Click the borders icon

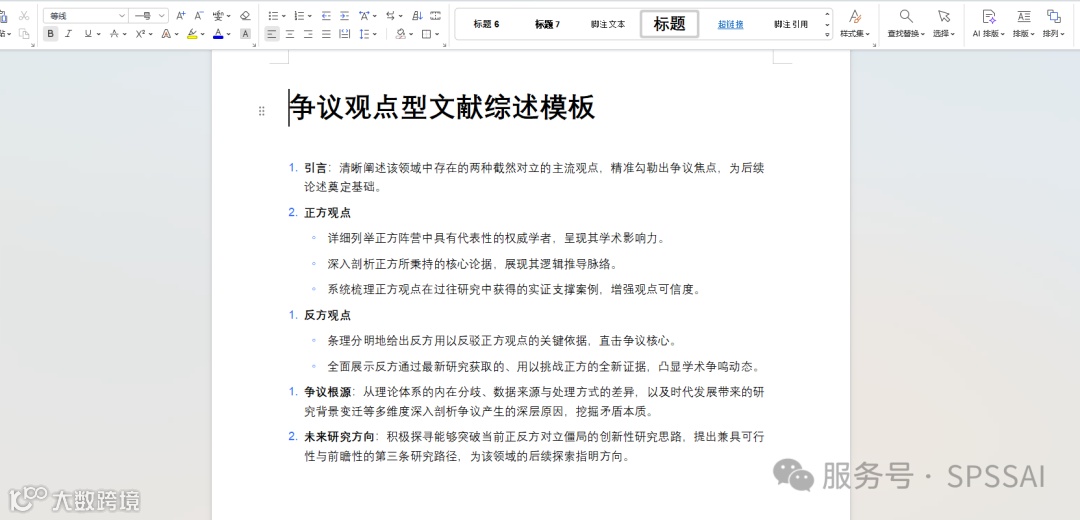point(426,34)
